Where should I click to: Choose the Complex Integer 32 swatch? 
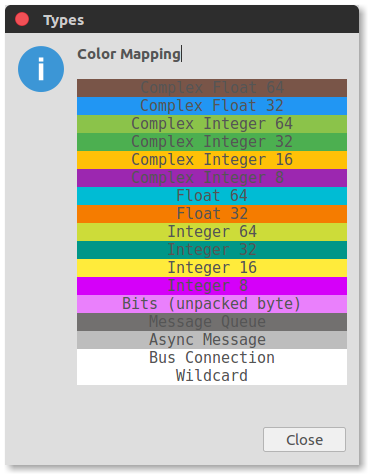click(212, 142)
